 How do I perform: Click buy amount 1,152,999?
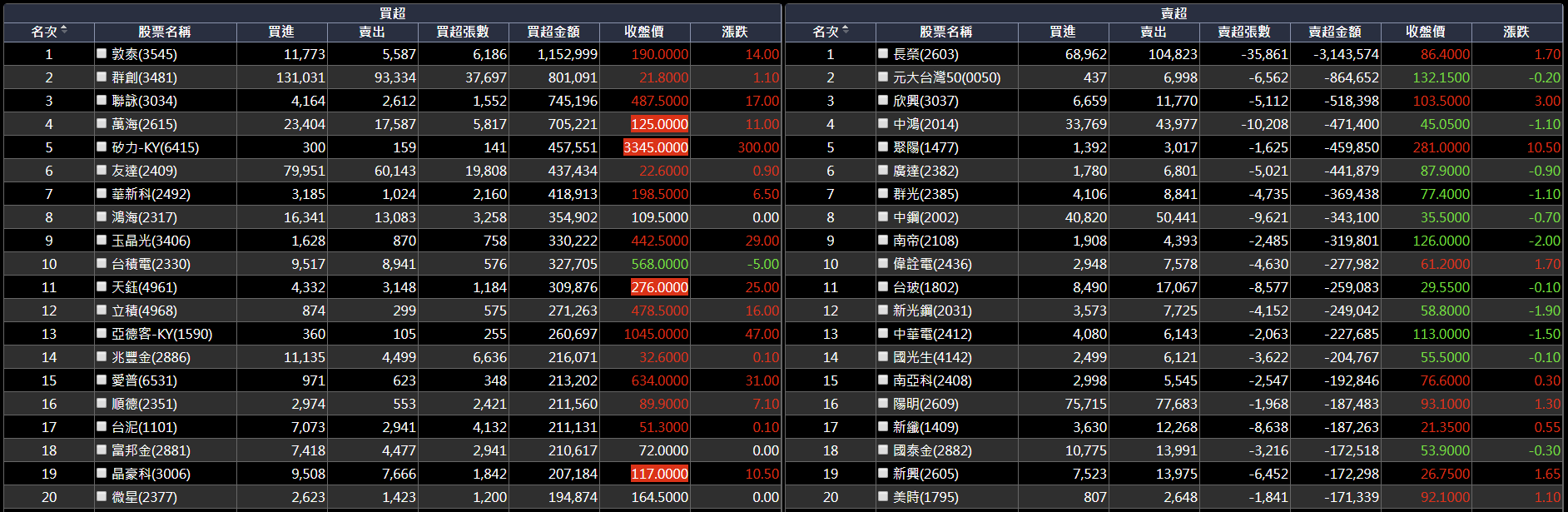[568, 54]
